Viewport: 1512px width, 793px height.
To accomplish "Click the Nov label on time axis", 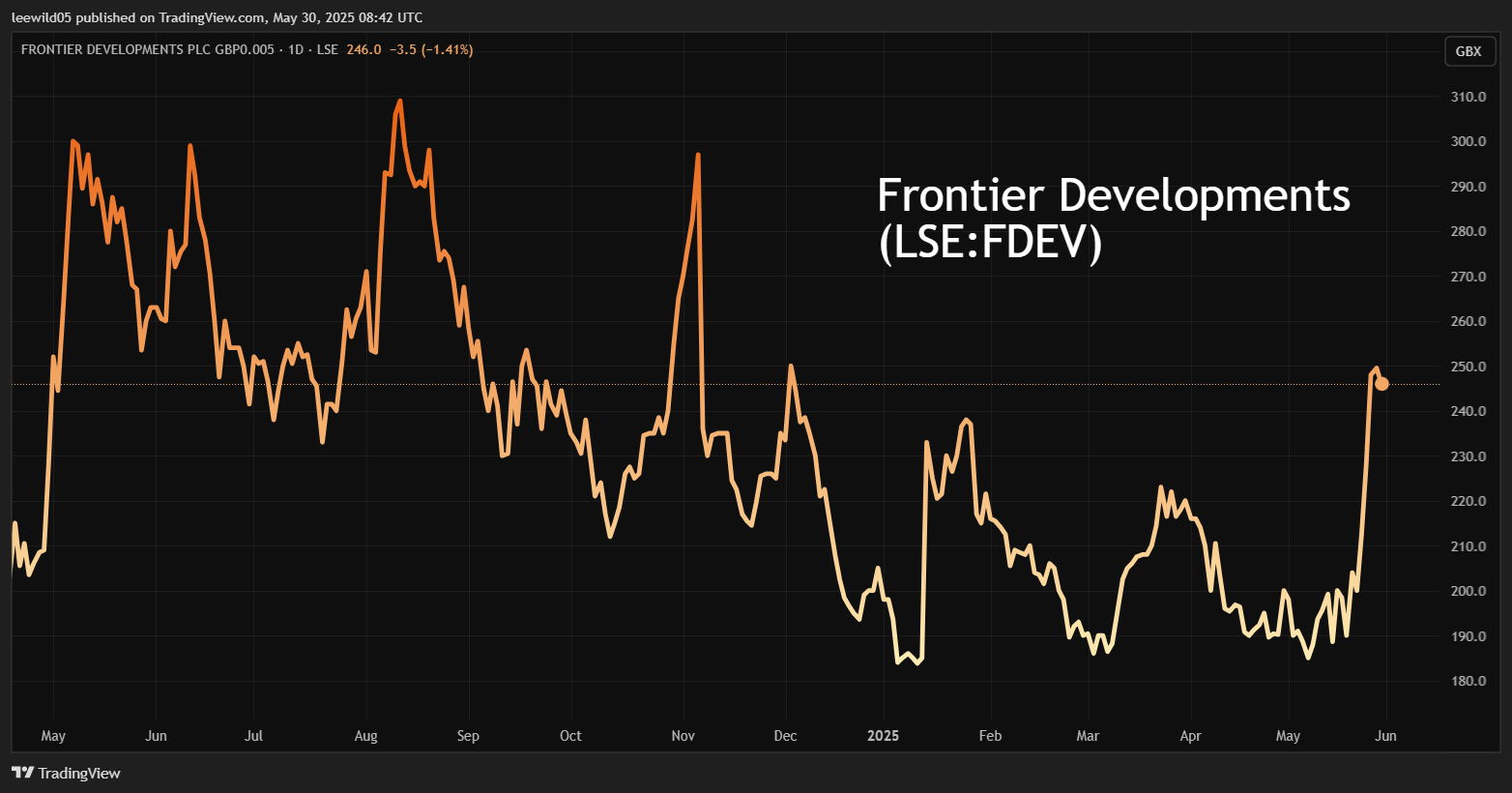I will click(683, 736).
